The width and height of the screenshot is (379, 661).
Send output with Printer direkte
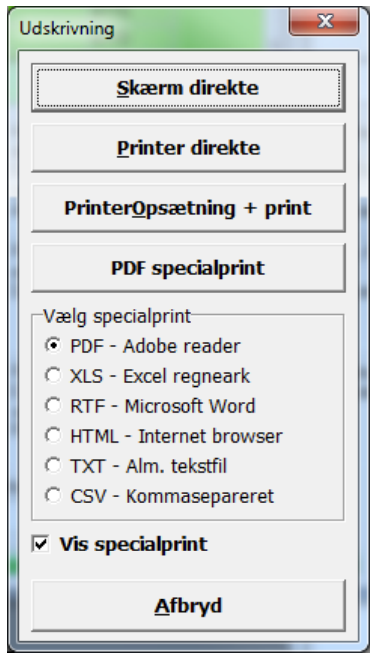point(188,148)
